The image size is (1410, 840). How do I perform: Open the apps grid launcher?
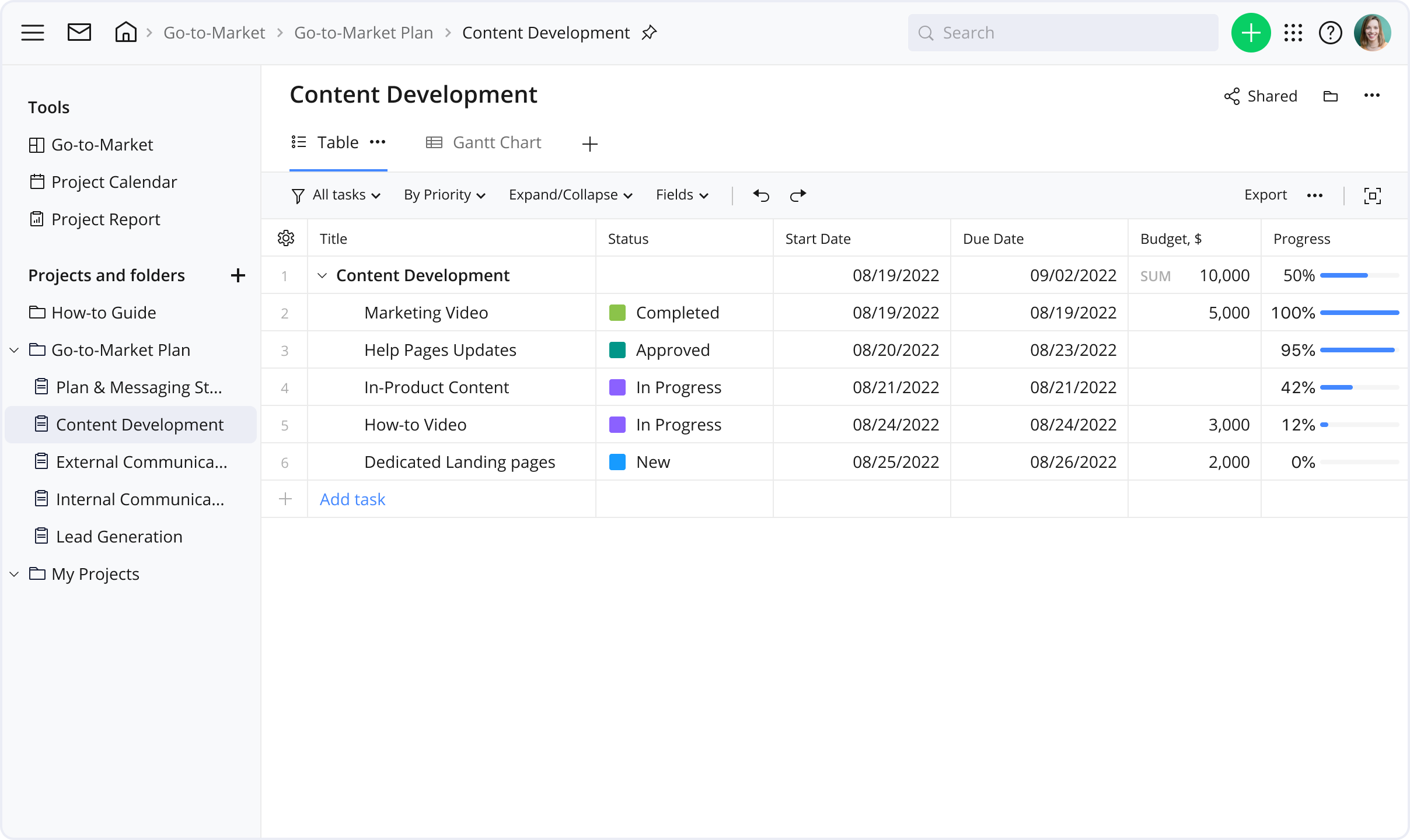coord(1293,33)
